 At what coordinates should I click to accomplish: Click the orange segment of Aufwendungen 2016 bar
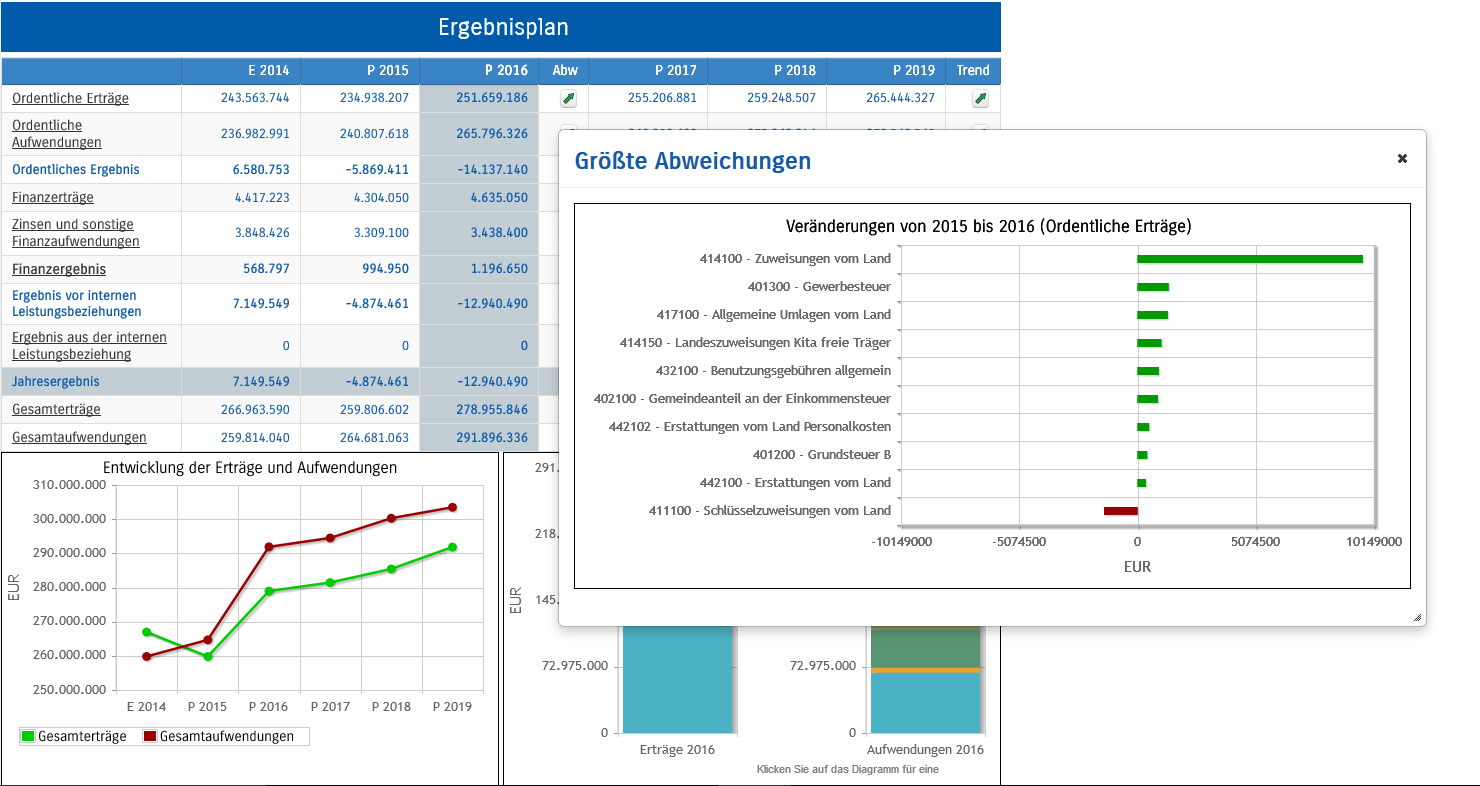[925, 670]
